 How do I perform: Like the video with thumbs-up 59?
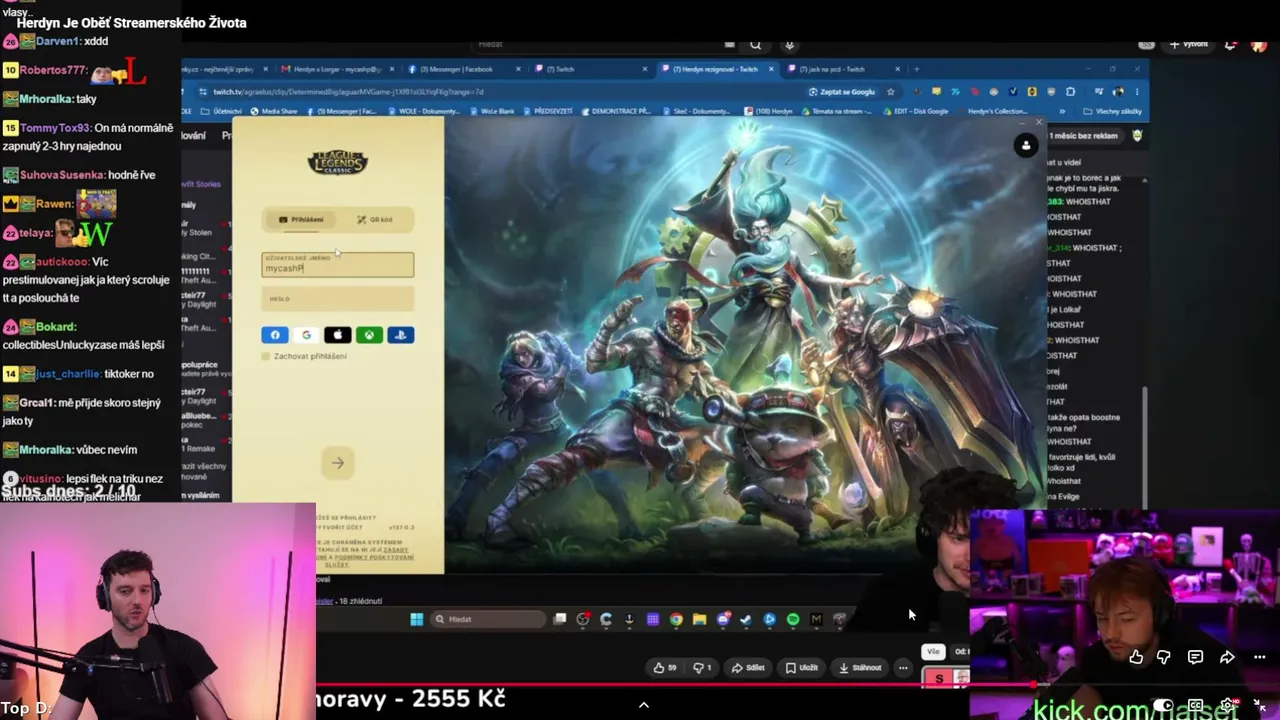(666, 667)
